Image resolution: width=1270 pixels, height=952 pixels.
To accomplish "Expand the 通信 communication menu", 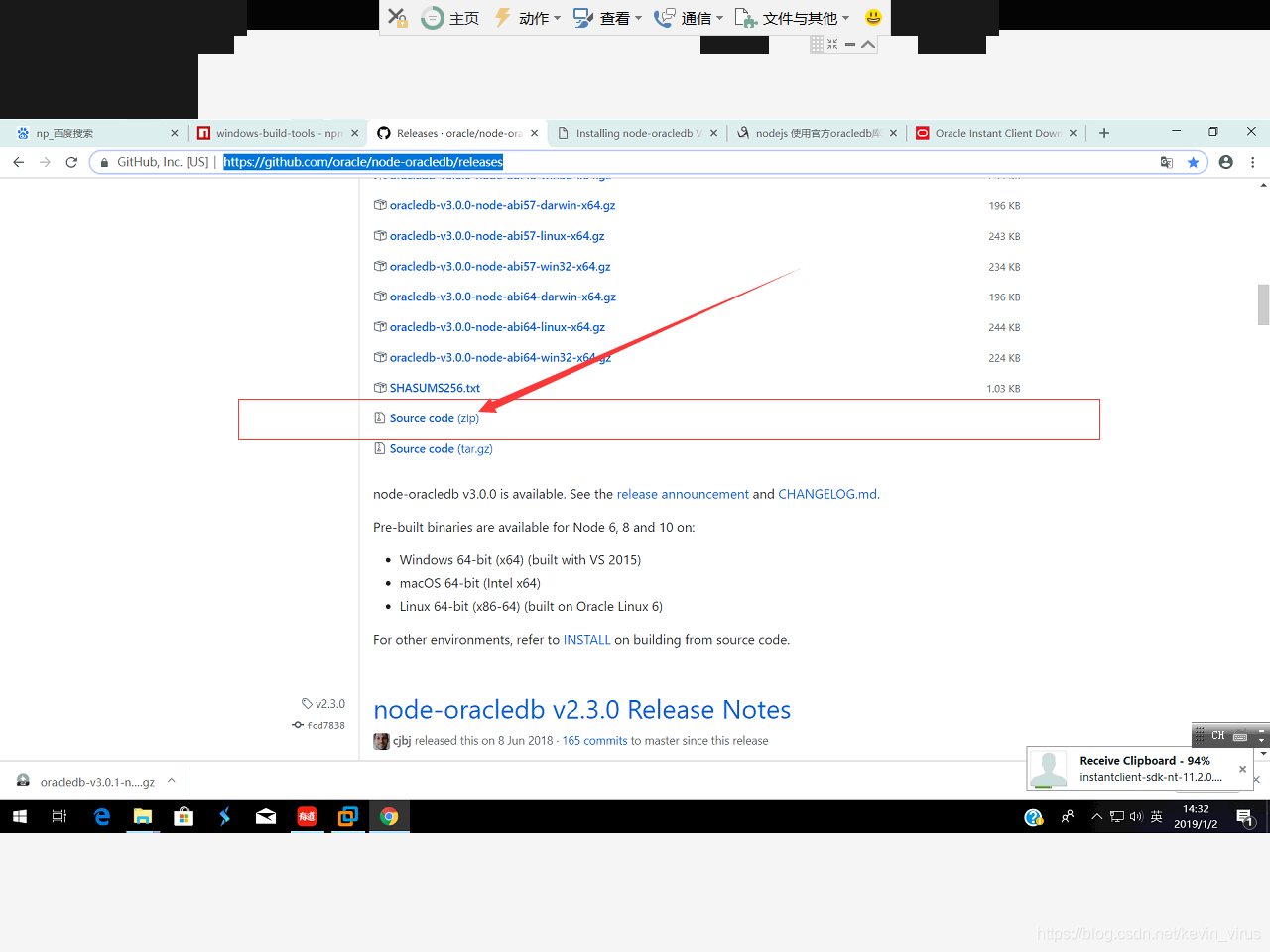I will pyautogui.click(x=690, y=18).
